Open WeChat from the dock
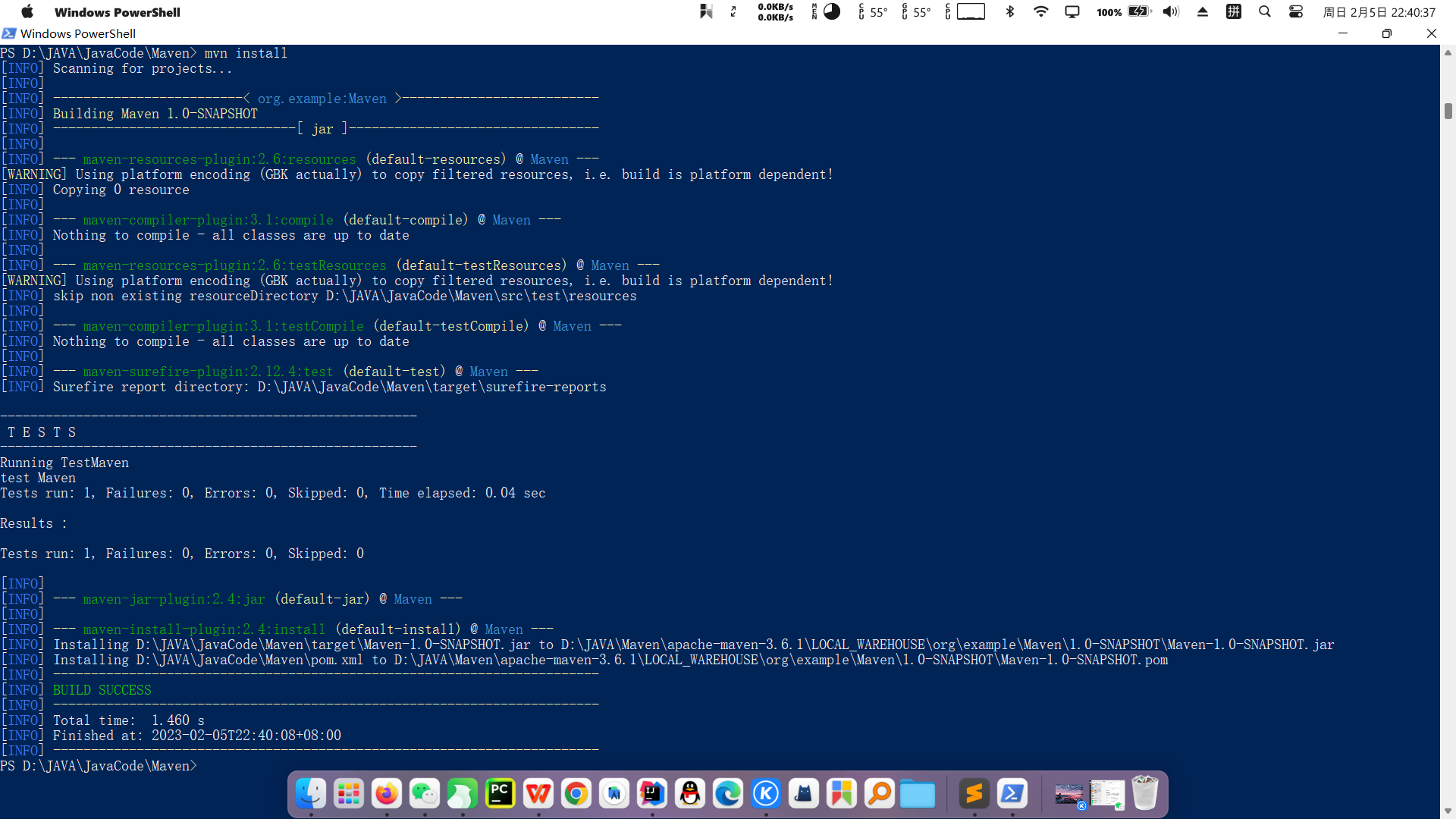 (425, 794)
